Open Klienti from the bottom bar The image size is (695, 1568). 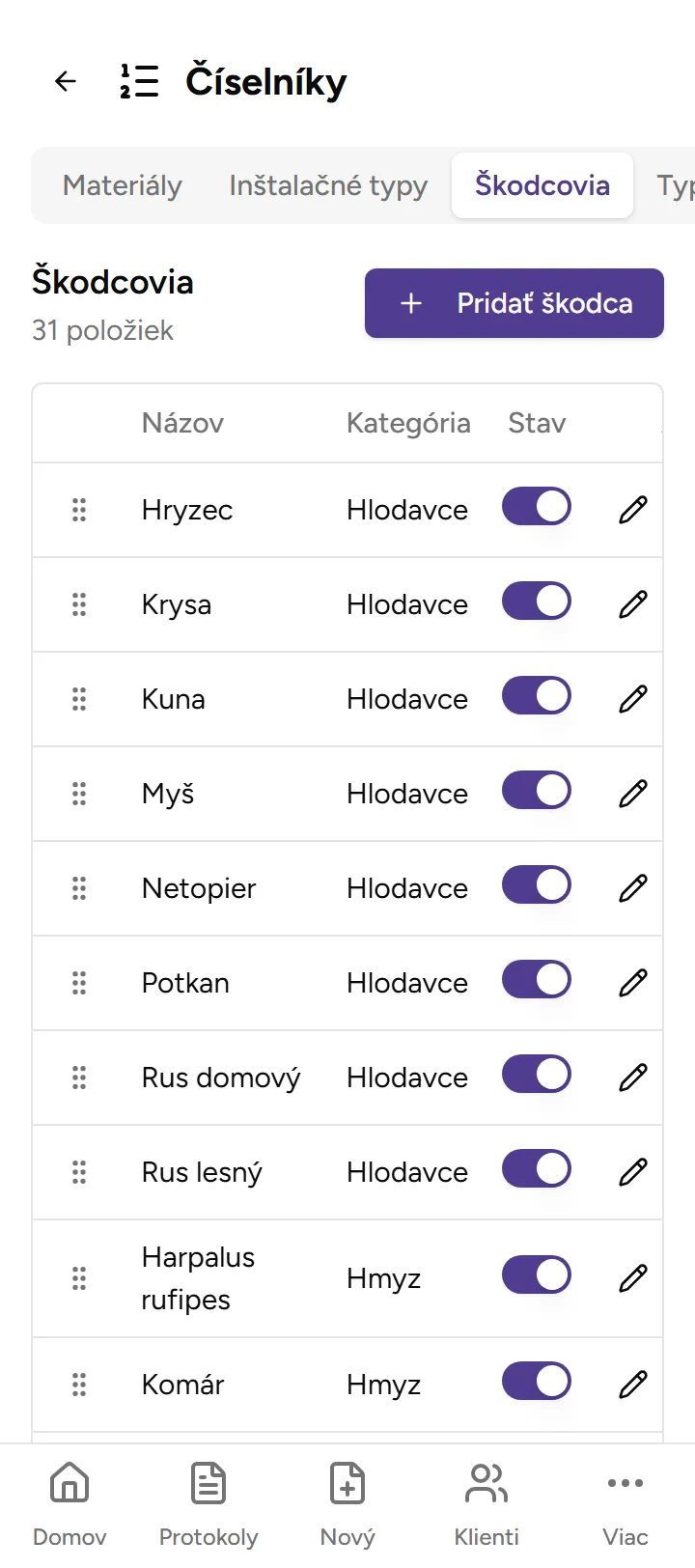tap(486, 1483)
